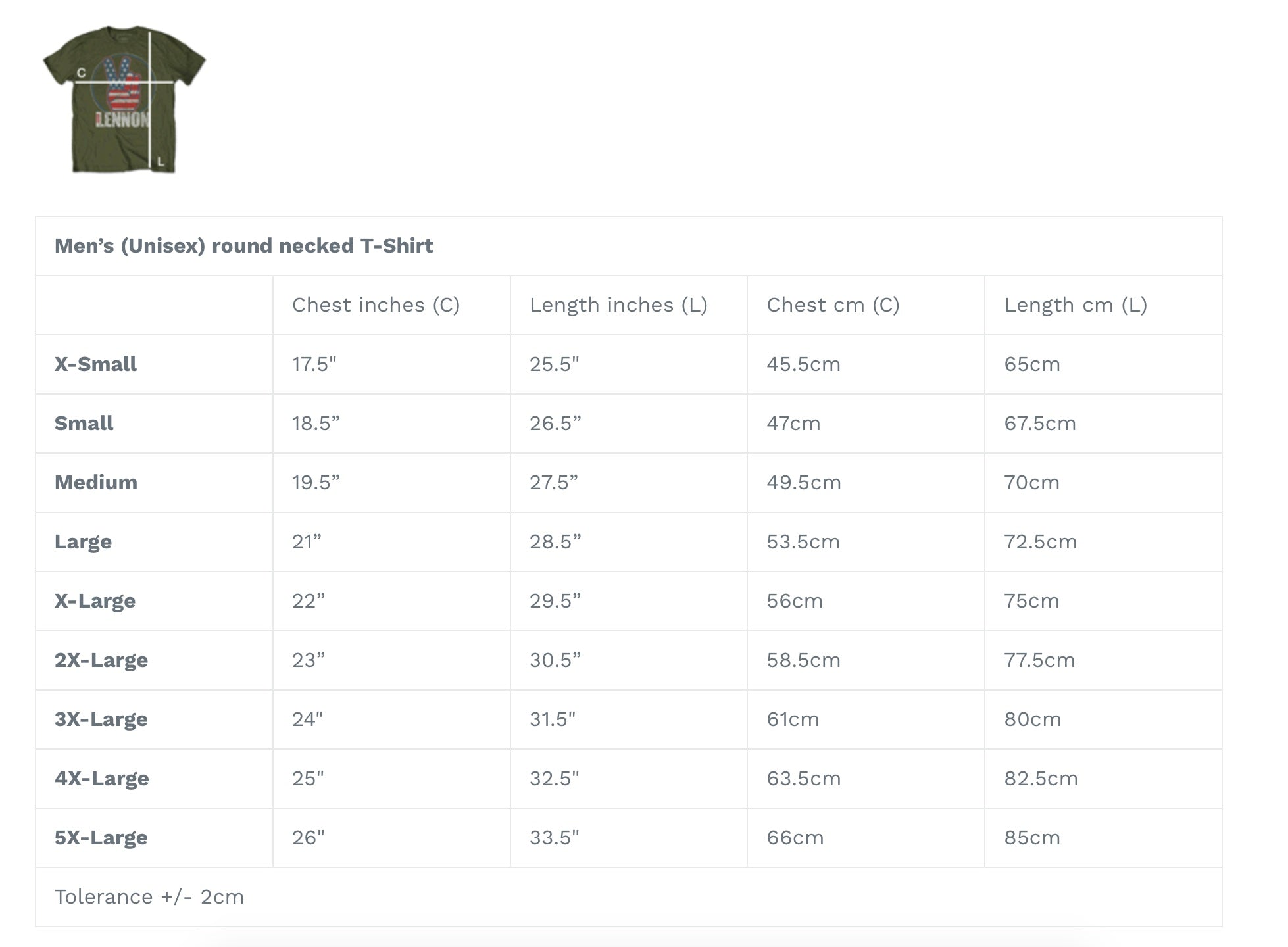Select the X-Large size row label
1288x947 pixels.
(x=95, y=602)
